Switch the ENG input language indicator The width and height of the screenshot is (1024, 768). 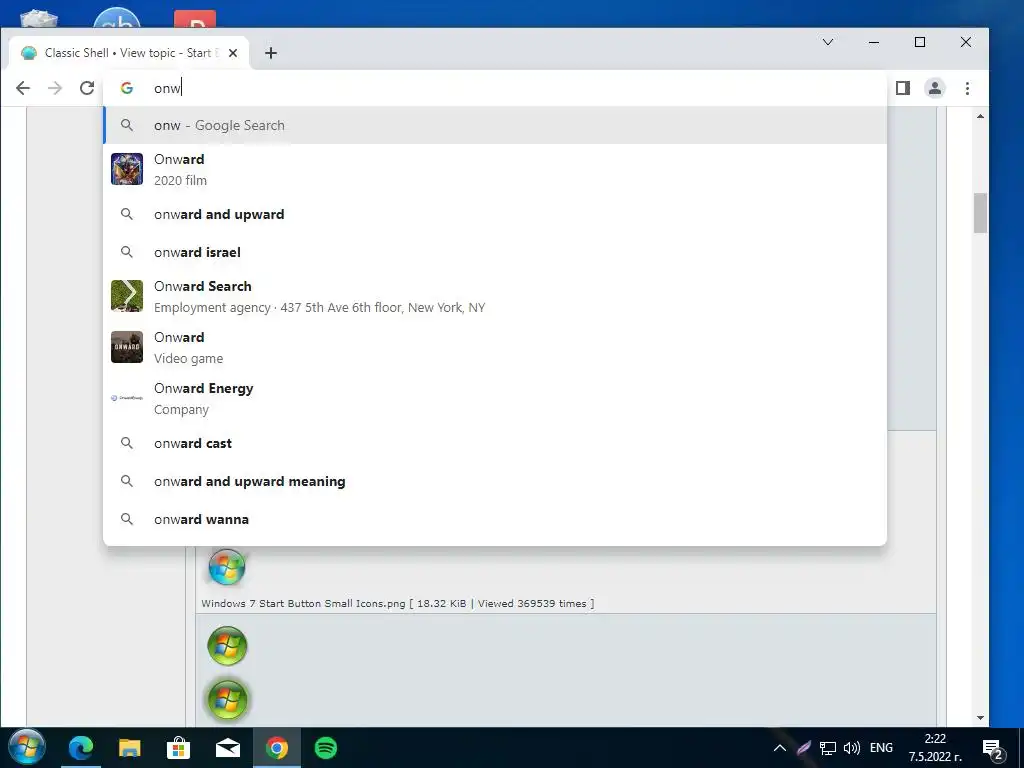tap(881, 748)
